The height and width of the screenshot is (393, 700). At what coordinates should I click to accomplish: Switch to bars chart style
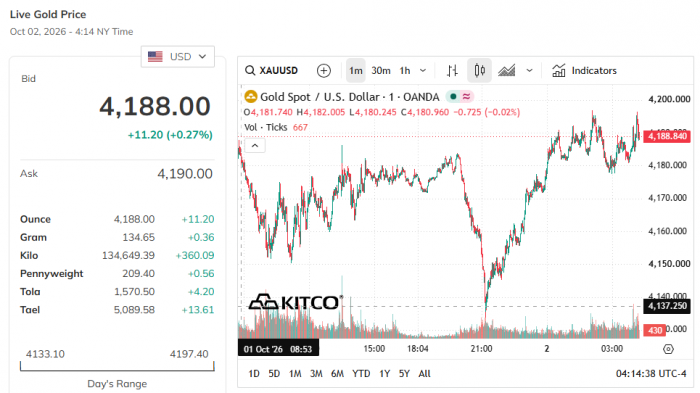click(x=452, y=71)
